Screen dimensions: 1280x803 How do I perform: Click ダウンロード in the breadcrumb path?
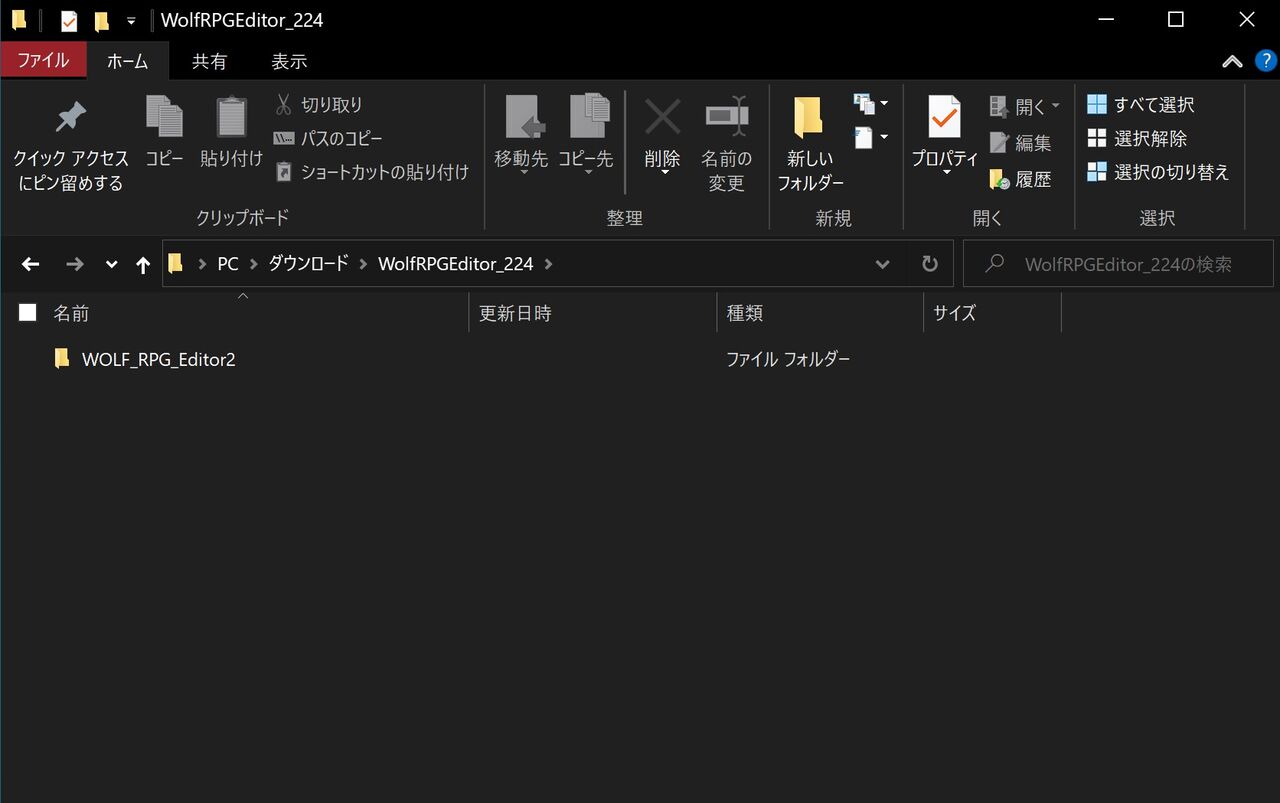click(308, 264)
